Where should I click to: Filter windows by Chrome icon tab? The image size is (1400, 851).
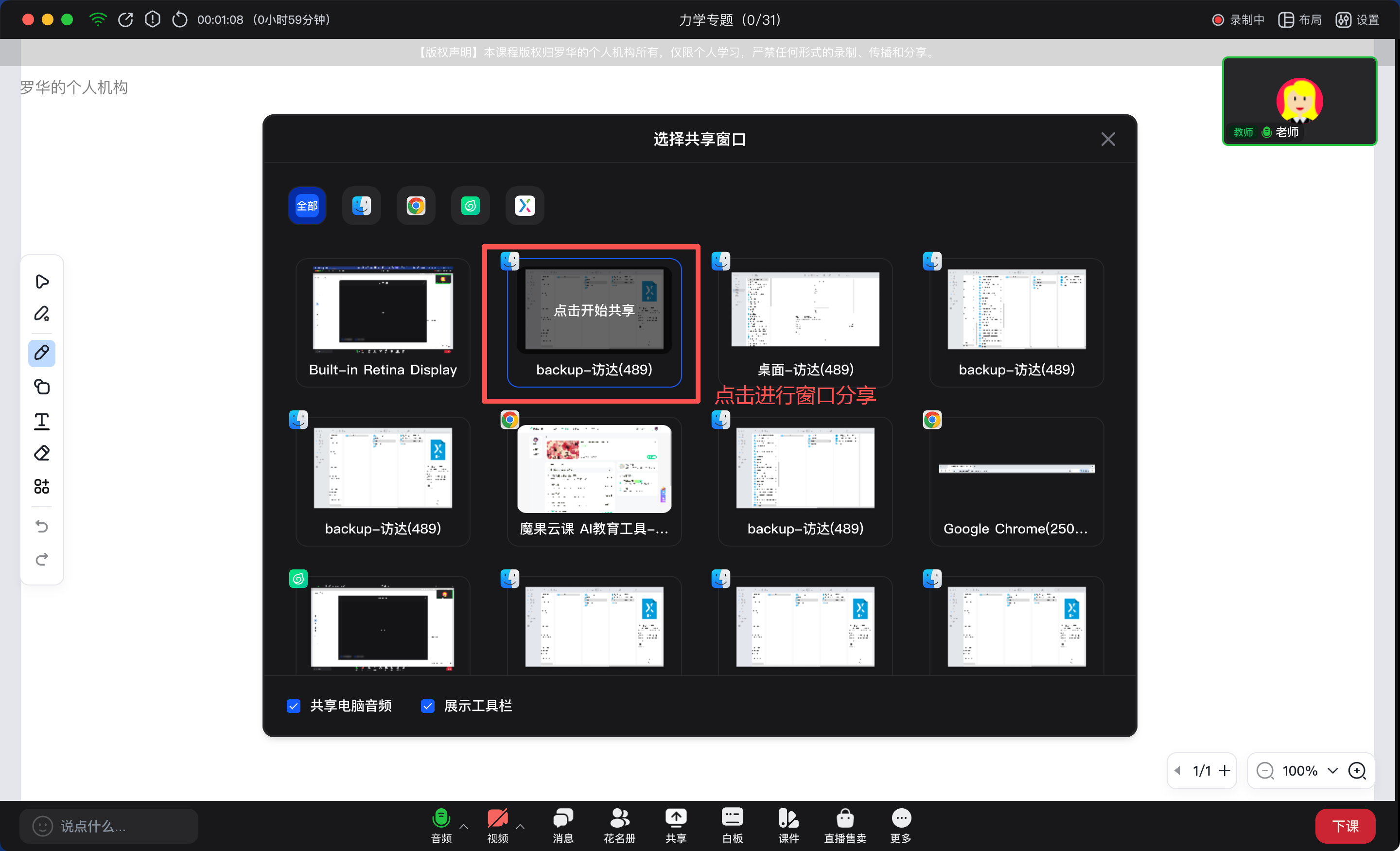(x=416, y=206)
